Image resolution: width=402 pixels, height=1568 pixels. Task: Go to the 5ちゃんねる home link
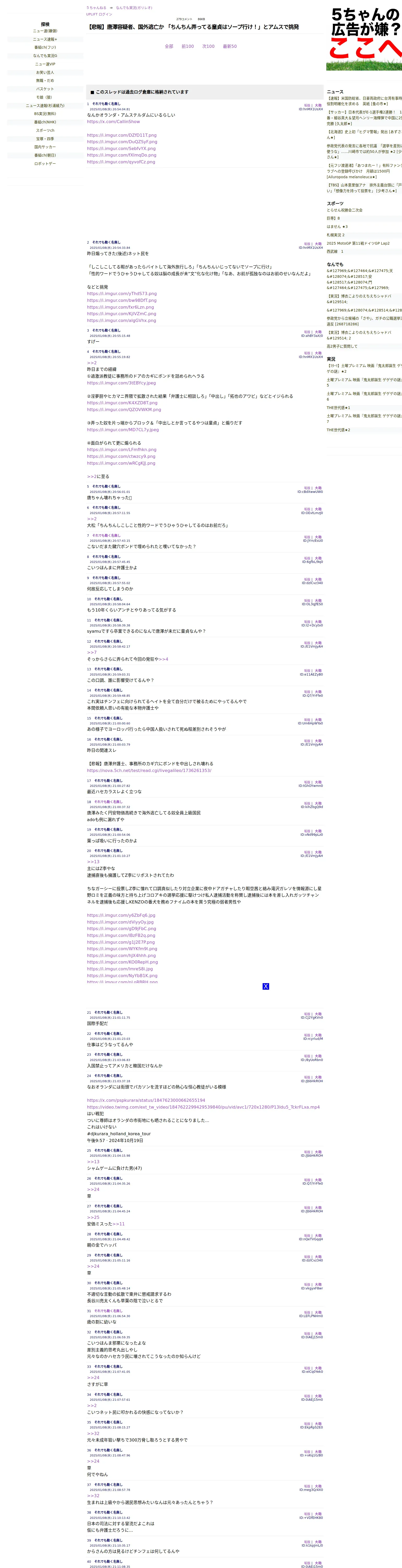point(96,8)
